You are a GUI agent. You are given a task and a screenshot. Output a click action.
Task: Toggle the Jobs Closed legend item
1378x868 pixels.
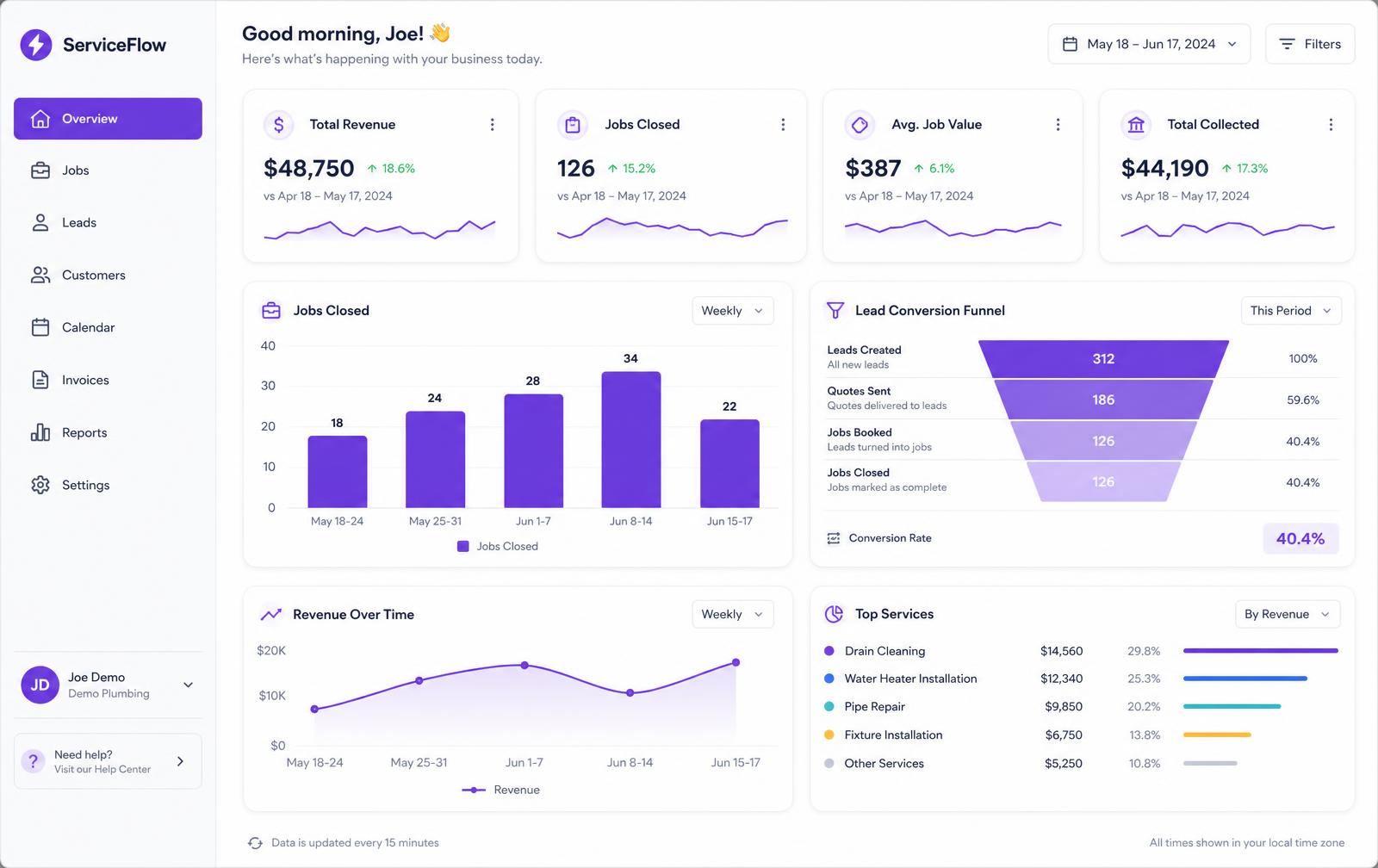click(x=498, y=547)
